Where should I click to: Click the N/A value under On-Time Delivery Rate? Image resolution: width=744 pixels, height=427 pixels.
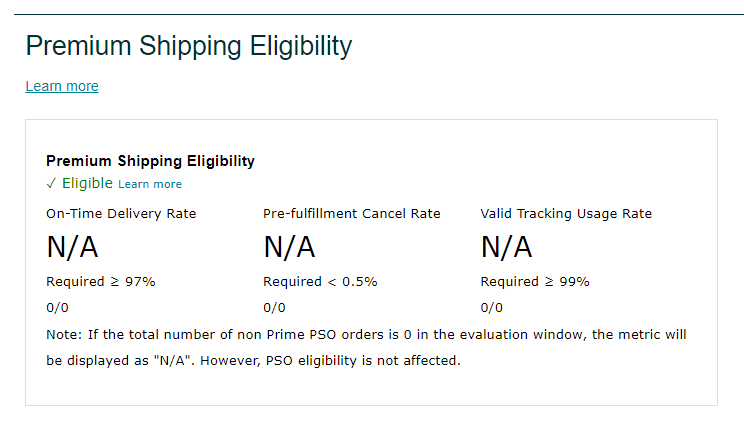tap(72, 247)
